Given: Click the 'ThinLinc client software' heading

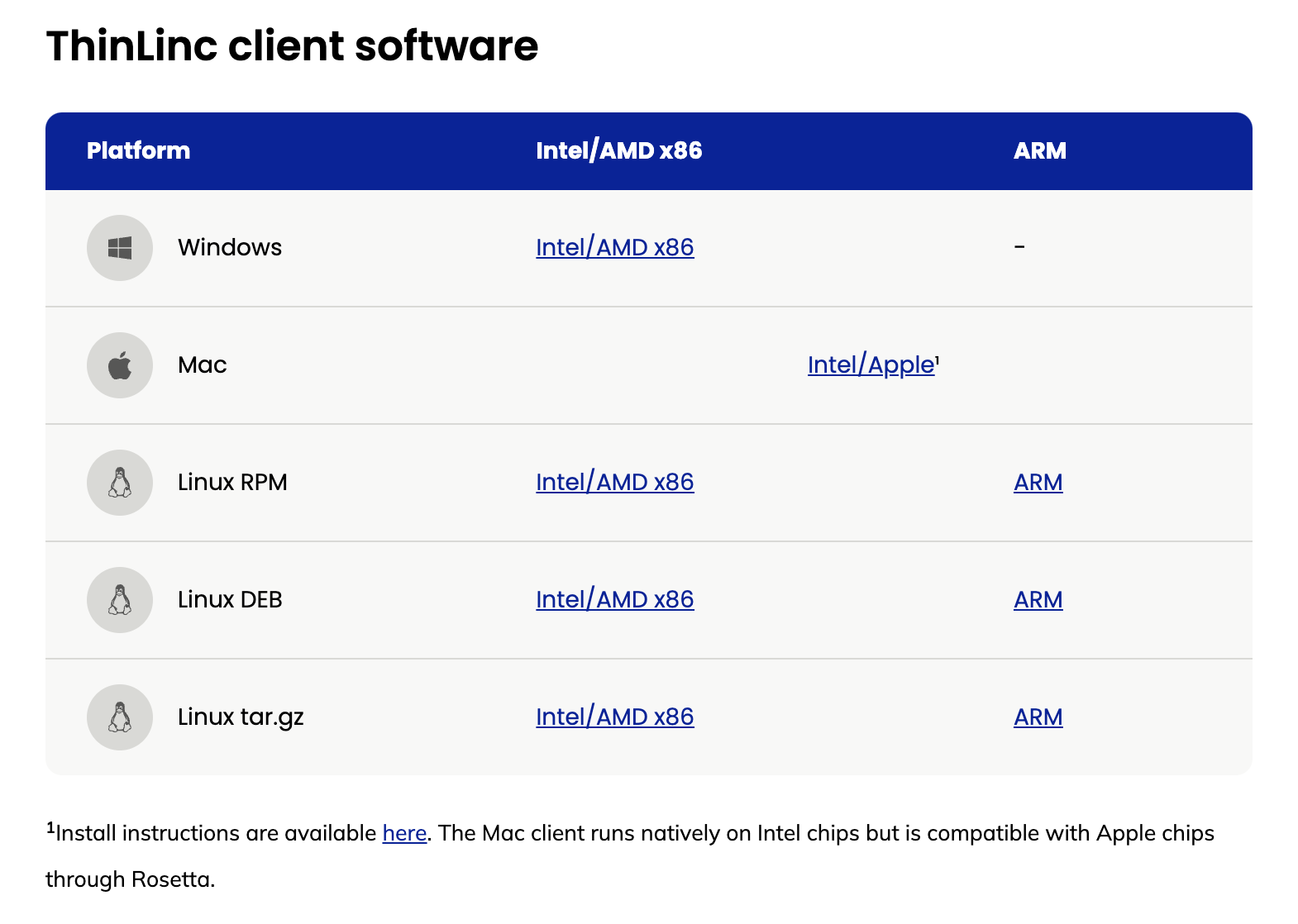Looking at the screenshot, I should (x=292, y=45).
